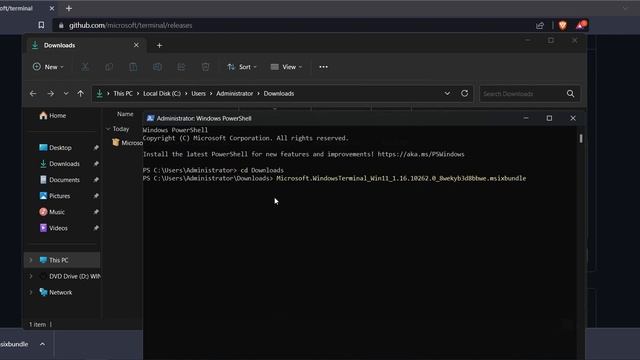Screen dimensions: 640x360
Task: Click the New button in File Explorer toolbar
Action: point(48,67)
